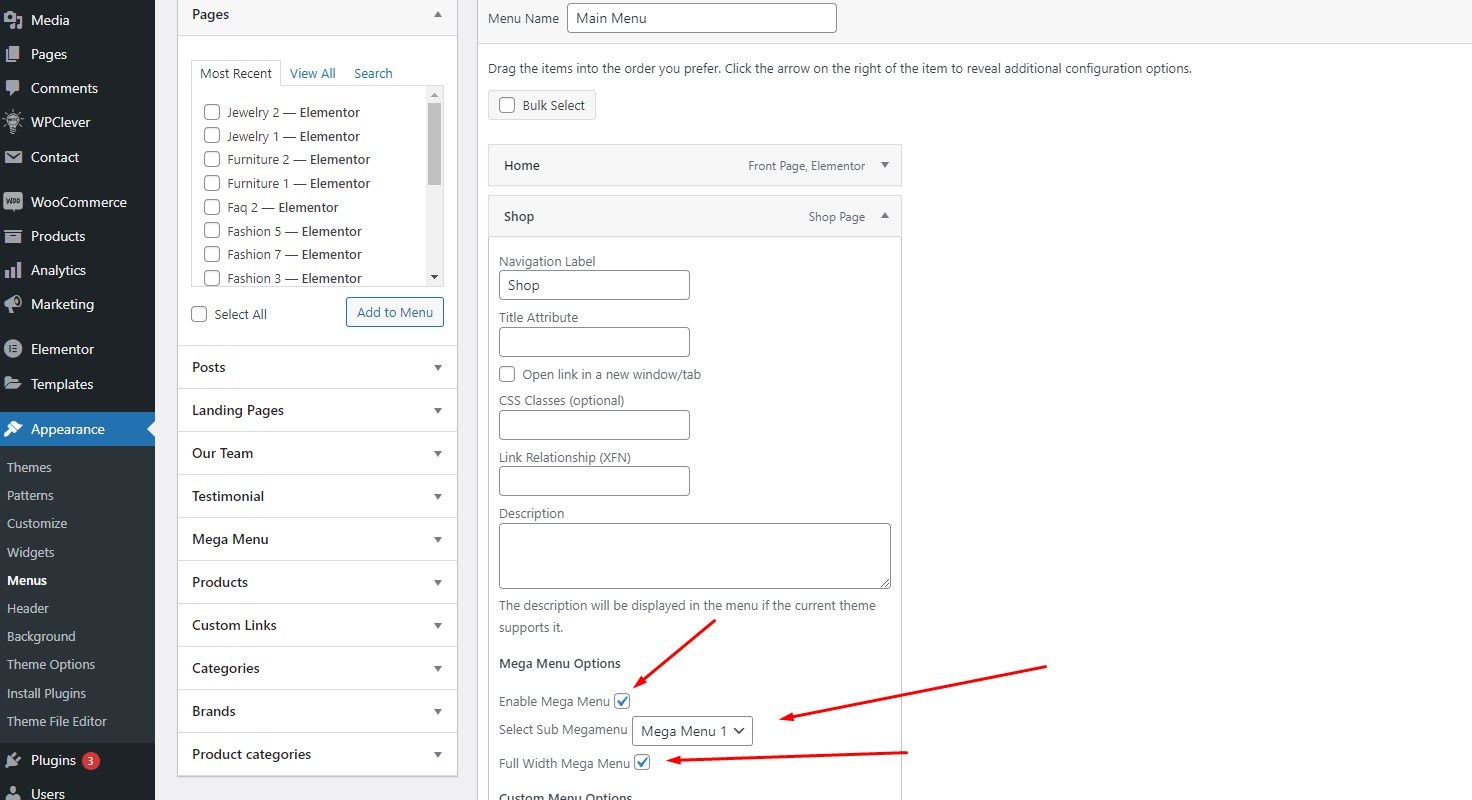Click the Marketing megaphone icon
1472x800 pixels.
[13, 304]
